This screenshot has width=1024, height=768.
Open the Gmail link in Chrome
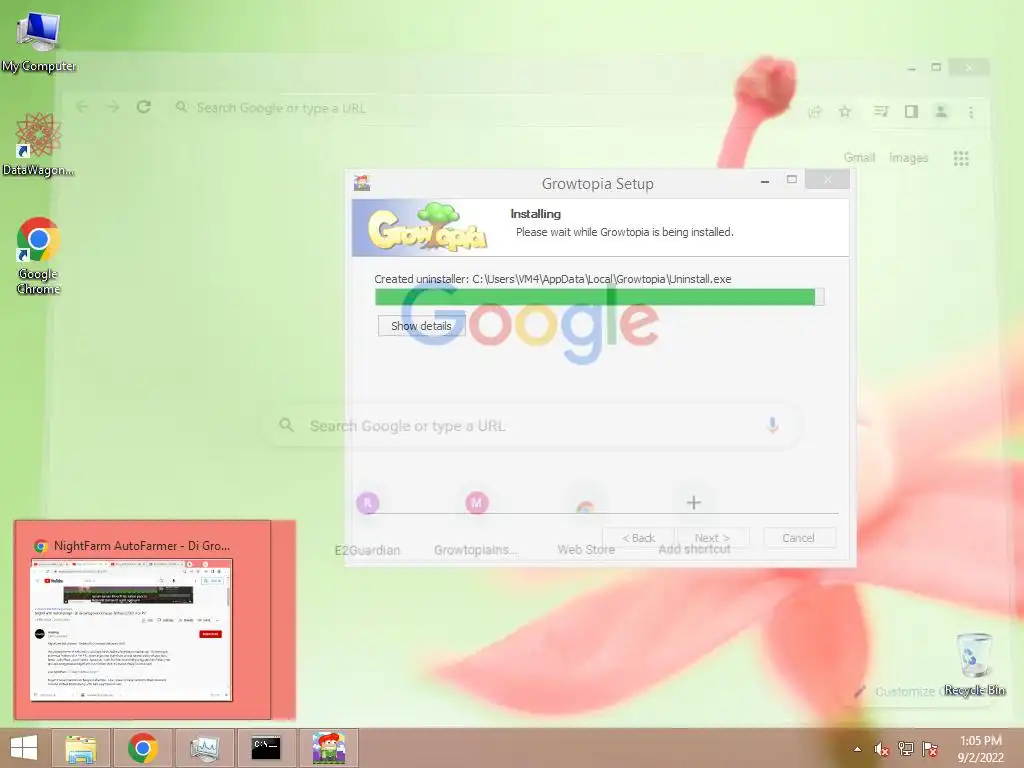tap(859, 157)
